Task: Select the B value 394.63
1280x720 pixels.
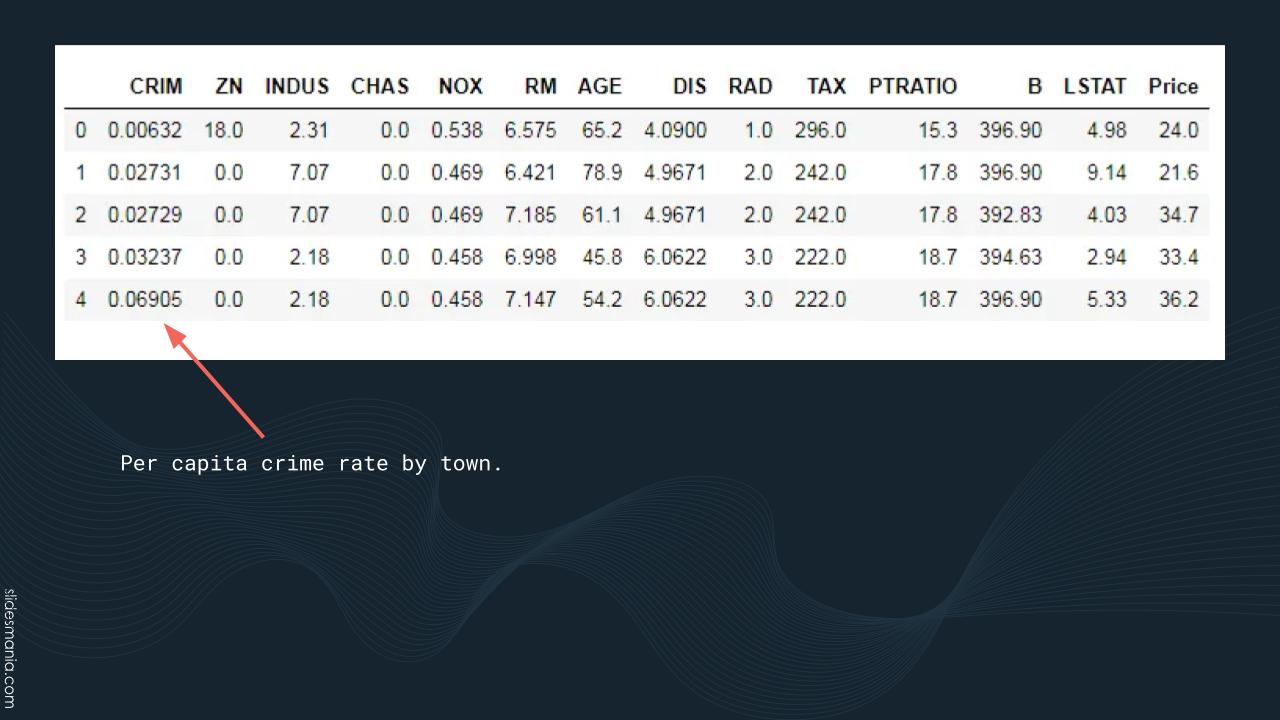Action: coord(1010,257)
